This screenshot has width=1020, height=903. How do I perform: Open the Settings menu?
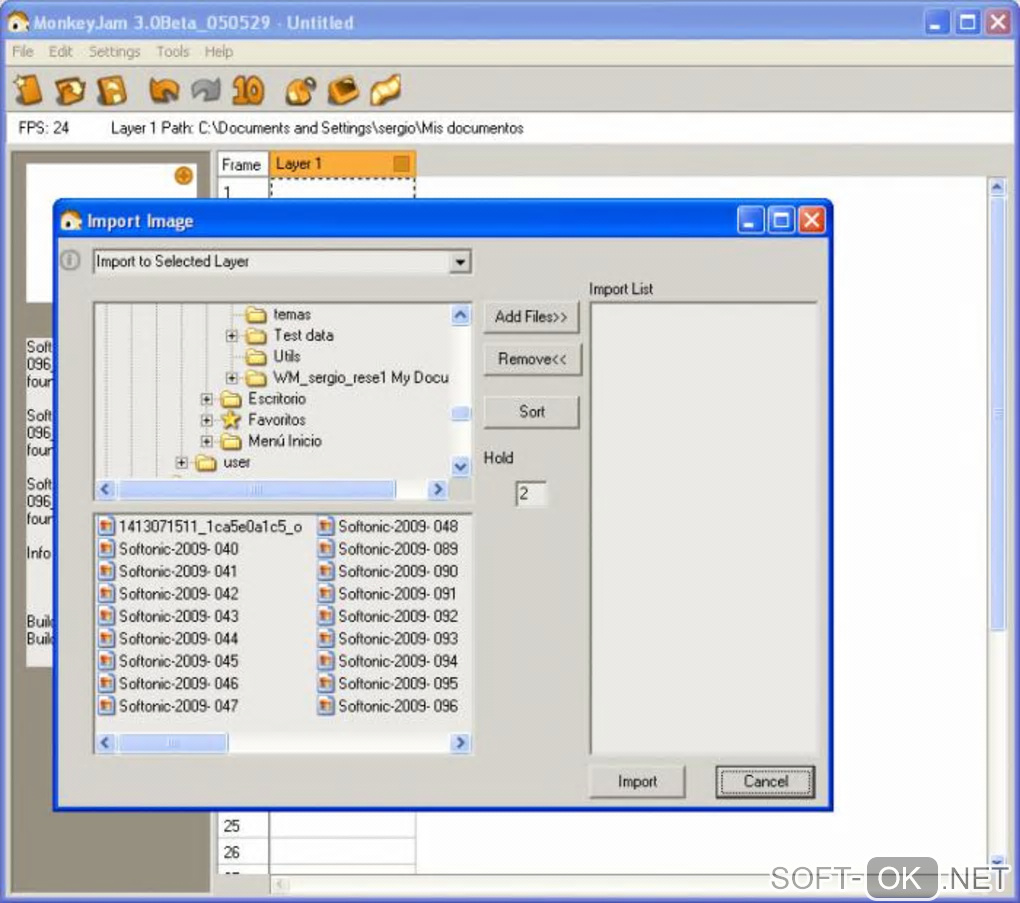[x=114, y=51]
